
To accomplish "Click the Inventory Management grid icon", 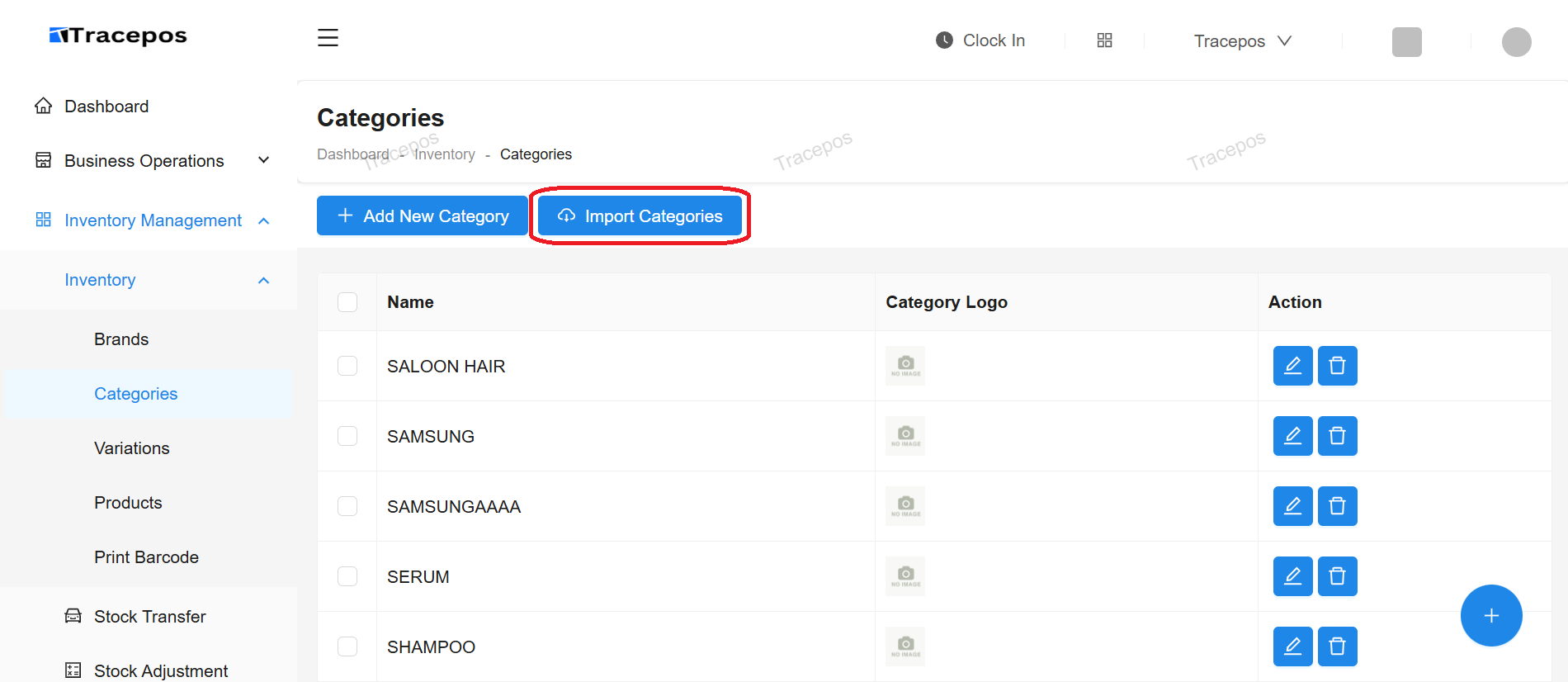I will click(x=44, y=220).
